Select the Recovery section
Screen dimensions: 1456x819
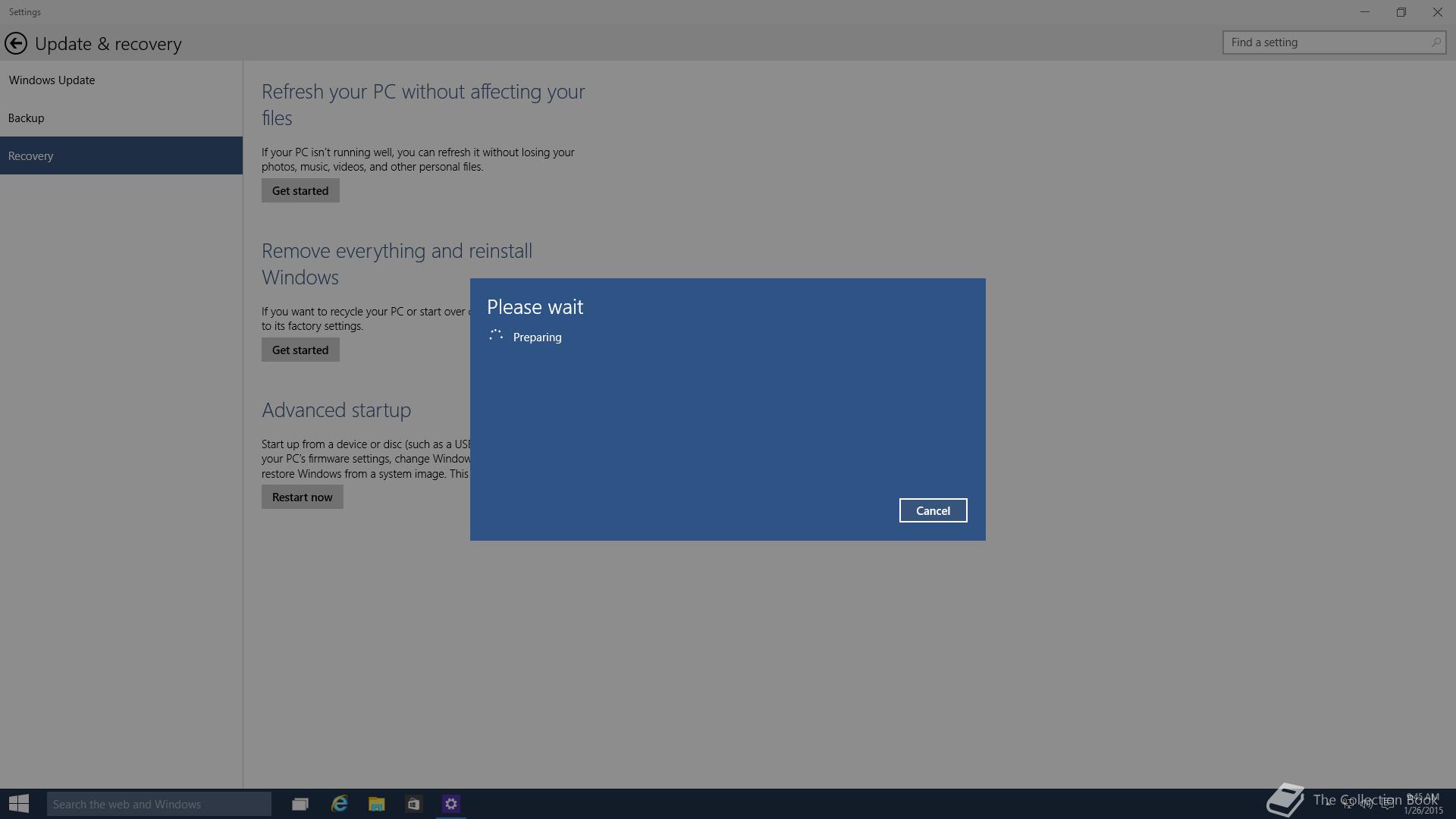point(31,155)
